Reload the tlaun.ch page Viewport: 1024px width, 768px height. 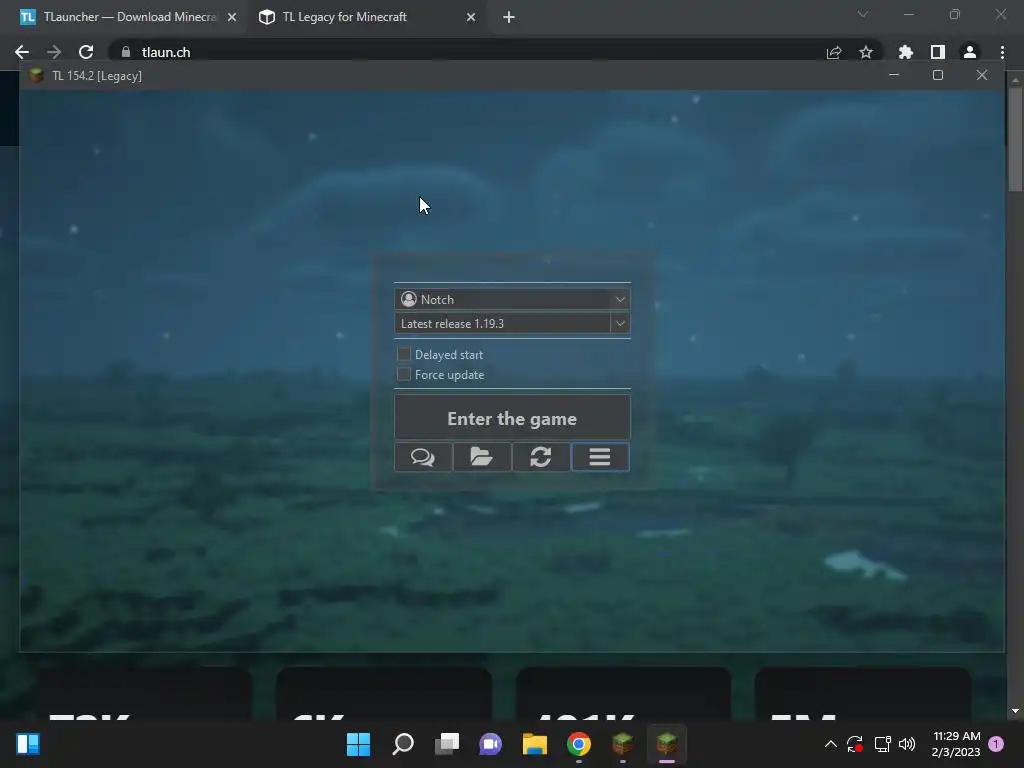[86, 52]
